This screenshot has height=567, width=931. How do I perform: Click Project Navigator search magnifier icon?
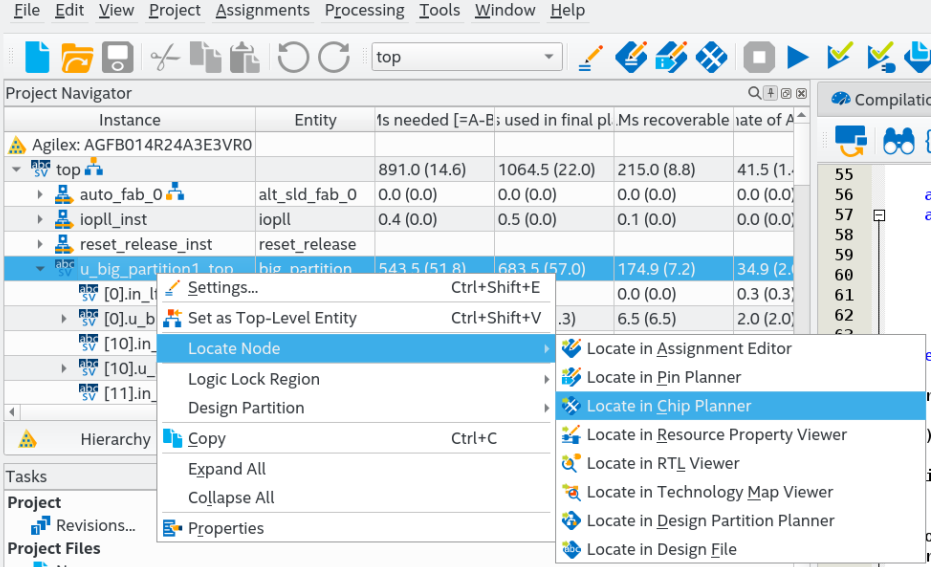pyautogui.click(x=754, y=93)
